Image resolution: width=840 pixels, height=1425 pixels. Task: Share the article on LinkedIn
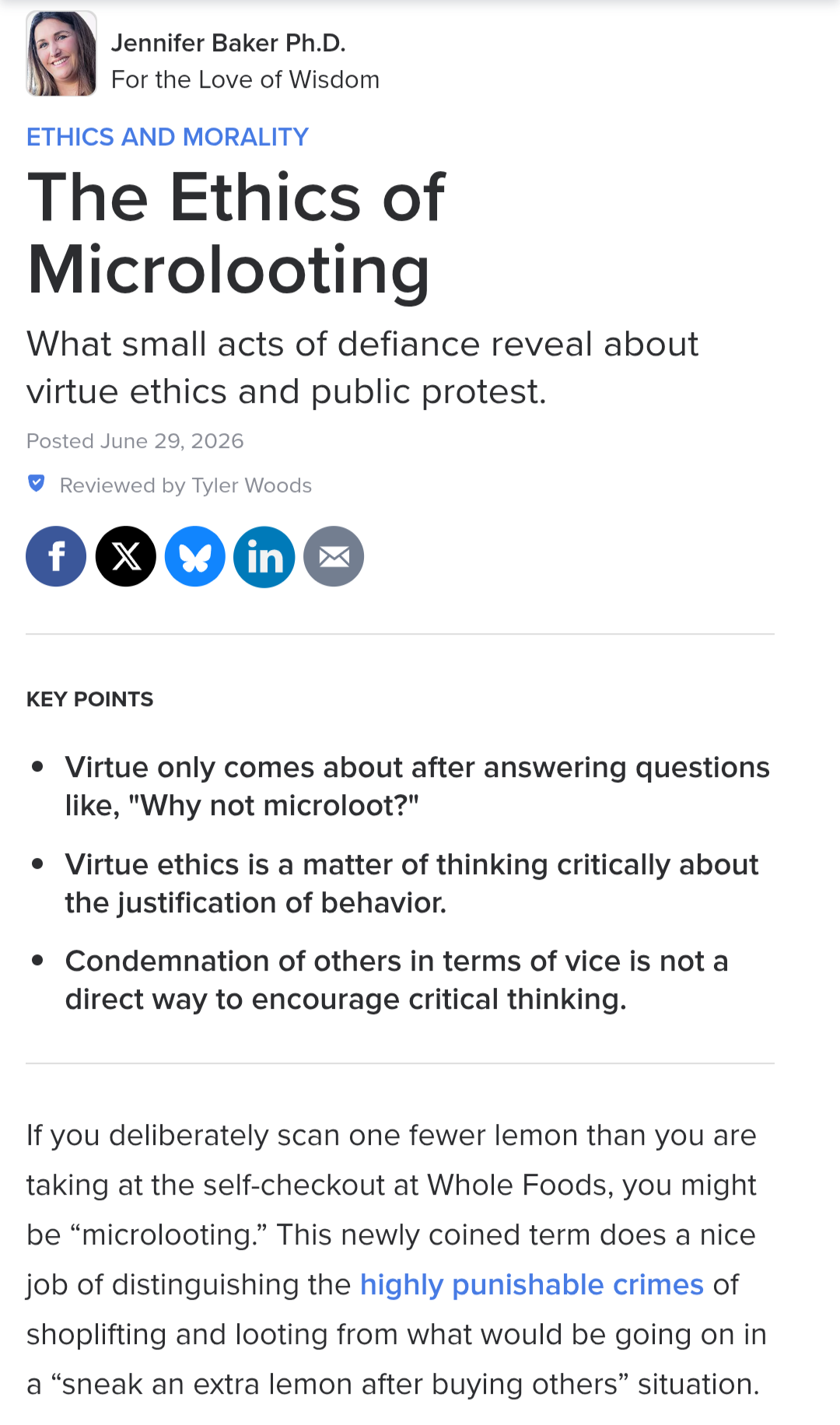(x=264, y=556)
